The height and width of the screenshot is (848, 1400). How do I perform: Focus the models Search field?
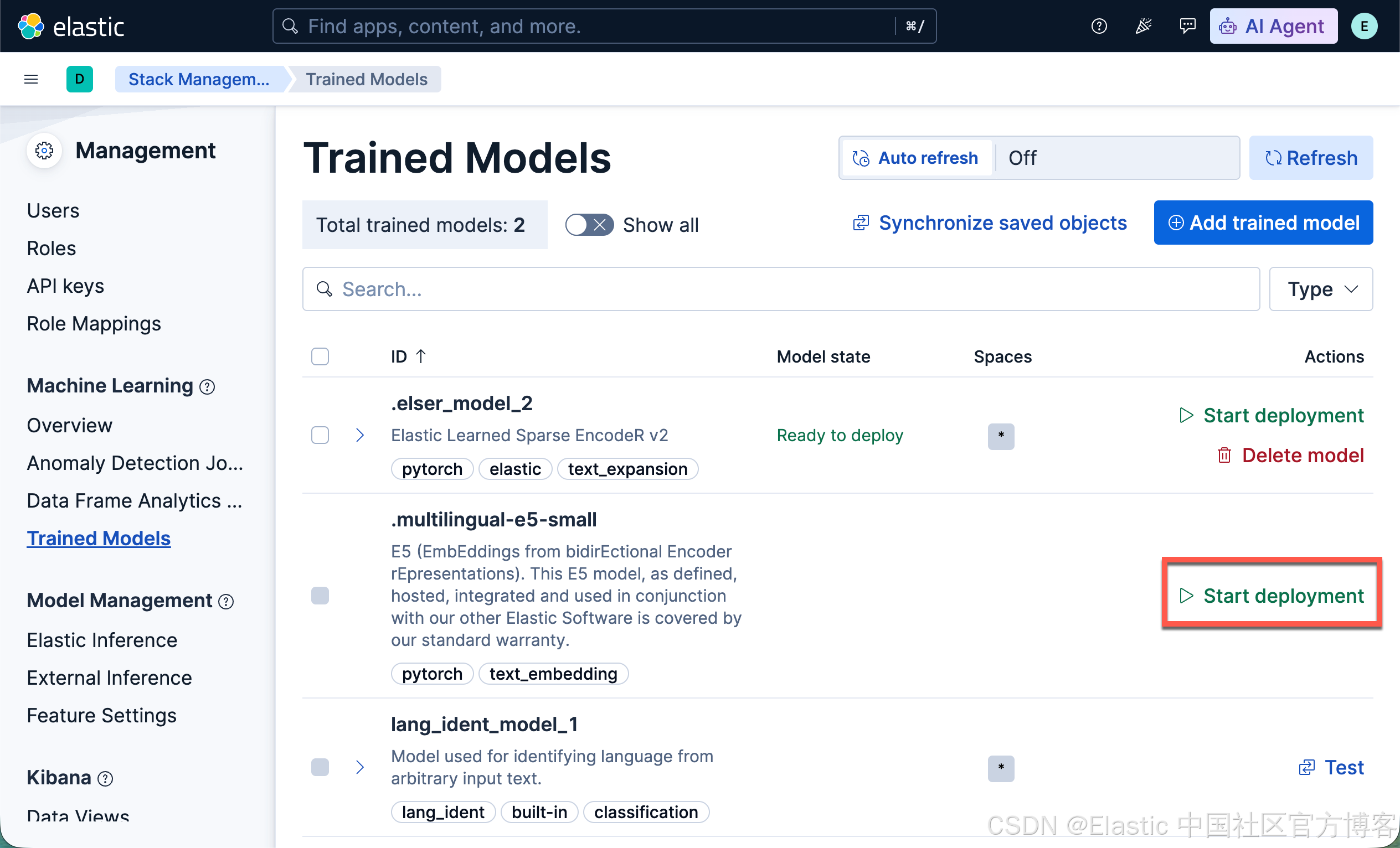point(781,289)
